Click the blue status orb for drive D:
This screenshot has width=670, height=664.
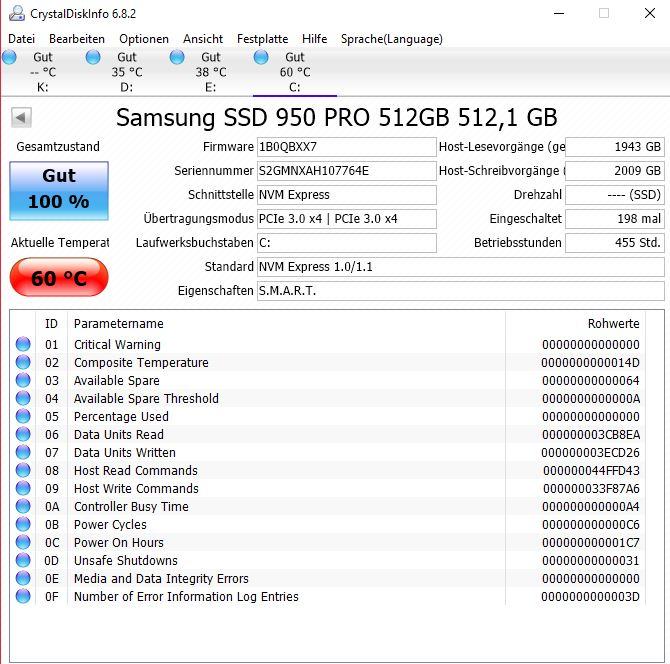pos(93,57)
